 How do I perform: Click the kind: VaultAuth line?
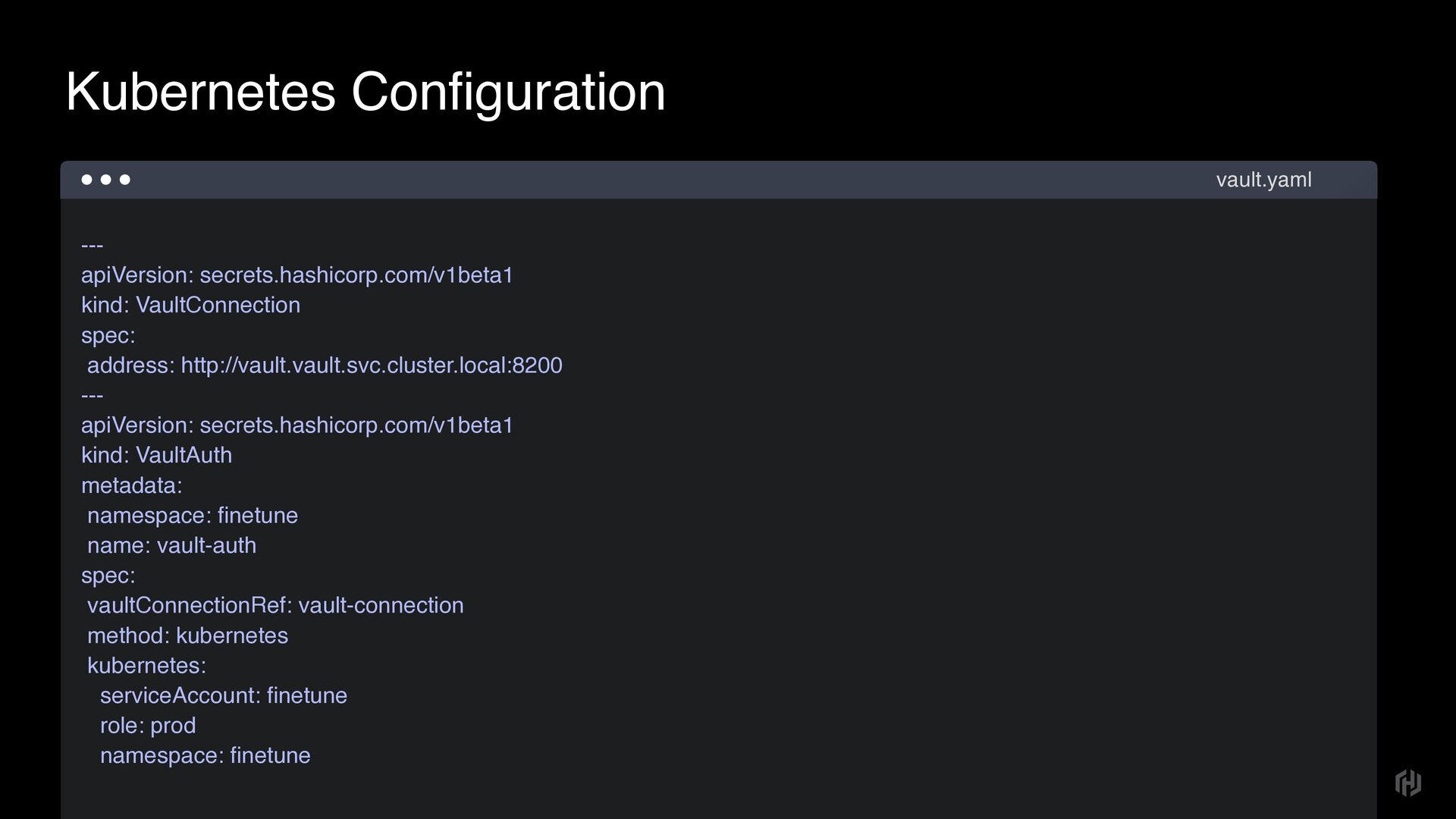click(x=156, y=455)
